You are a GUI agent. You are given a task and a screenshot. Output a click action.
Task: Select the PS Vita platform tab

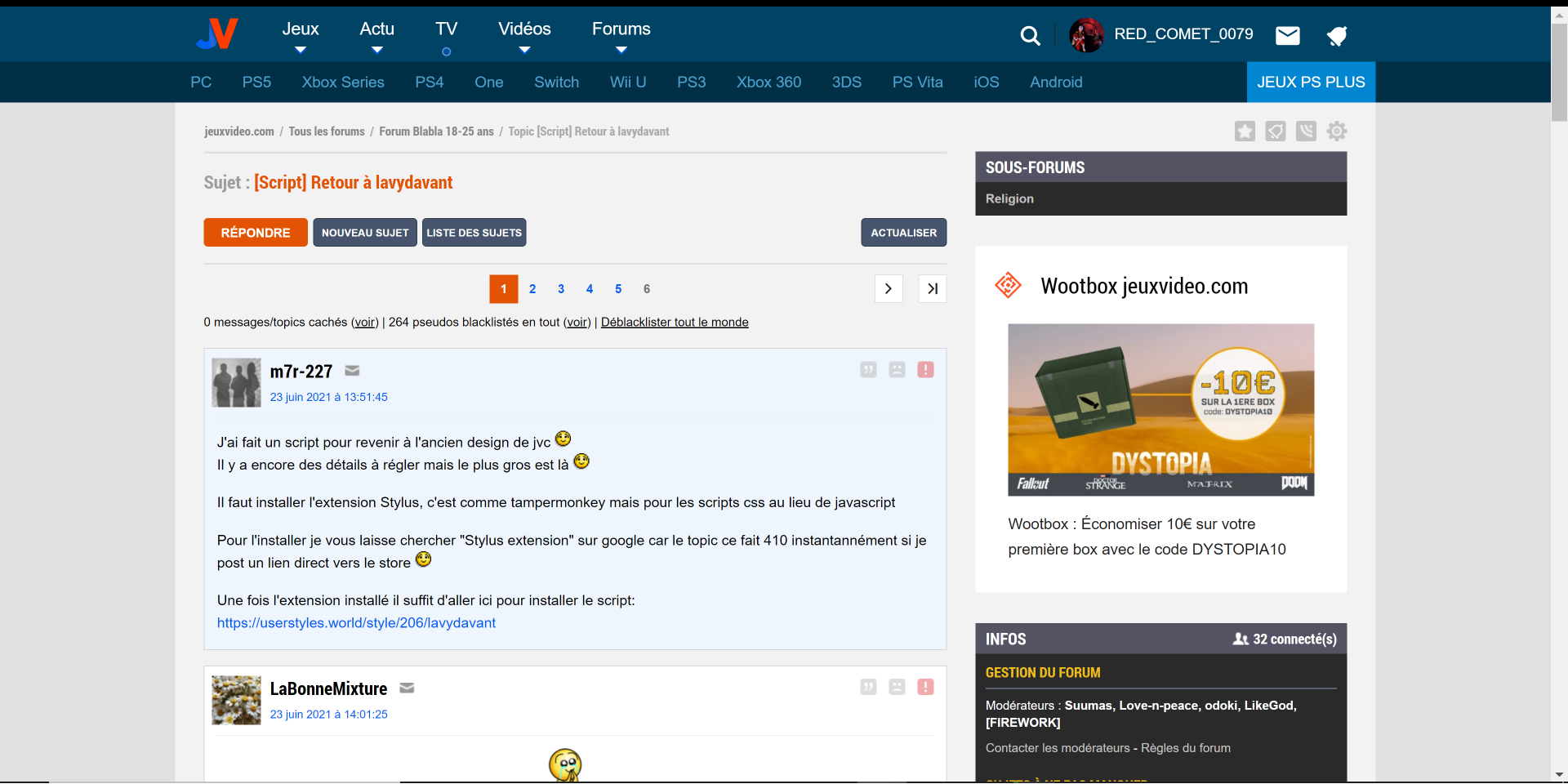pos(917,82)
